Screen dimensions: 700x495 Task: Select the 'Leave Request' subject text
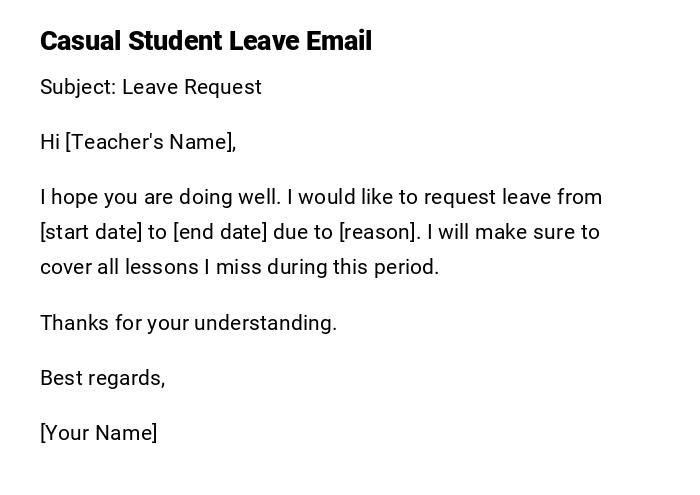tap(192, 87)
